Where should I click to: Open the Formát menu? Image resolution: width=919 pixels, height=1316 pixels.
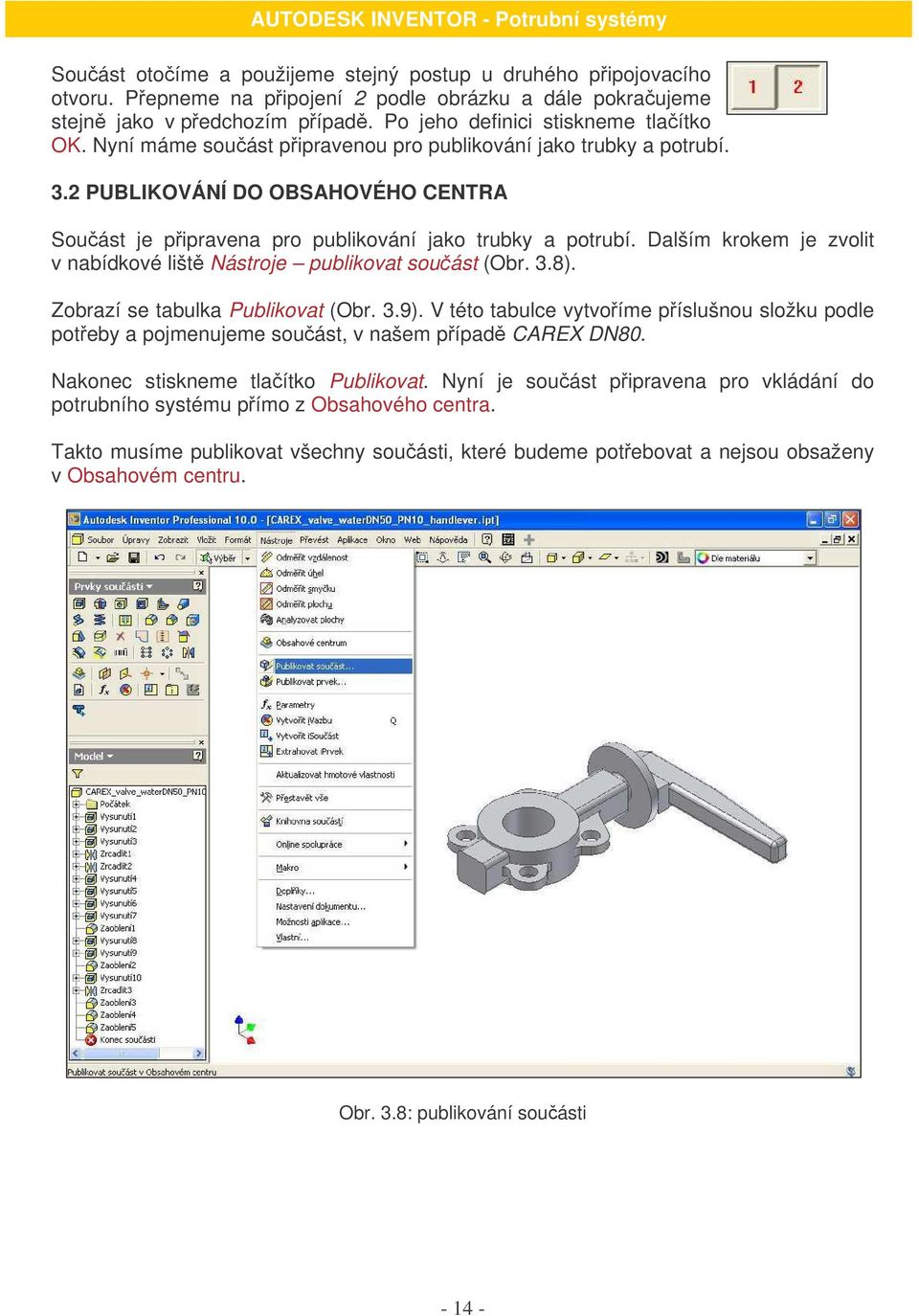click(237, 539)
